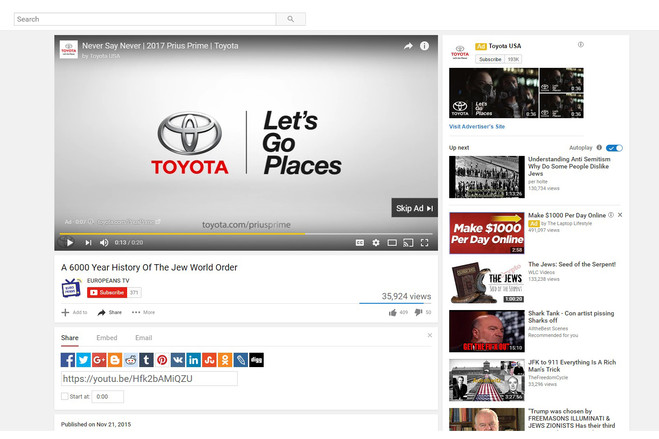Share to Twitter

point(83,360)
